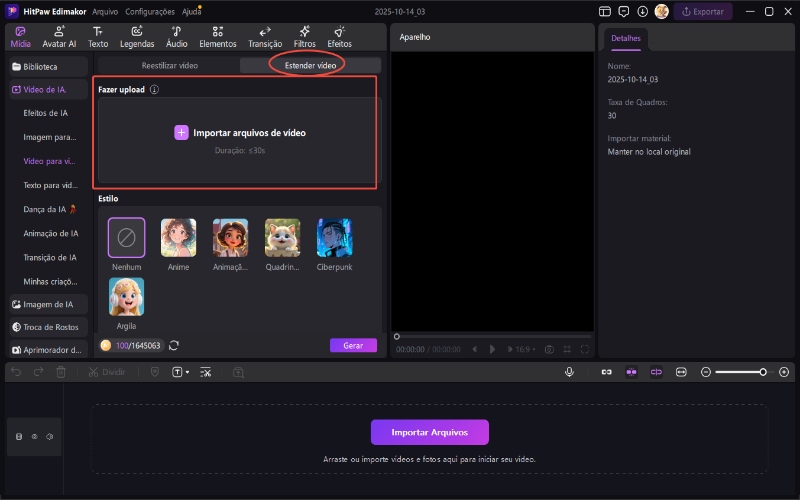The image size is (800, 500).
Task: Select the Quadrin... style thumbnail
Action: tap(283, 238)
